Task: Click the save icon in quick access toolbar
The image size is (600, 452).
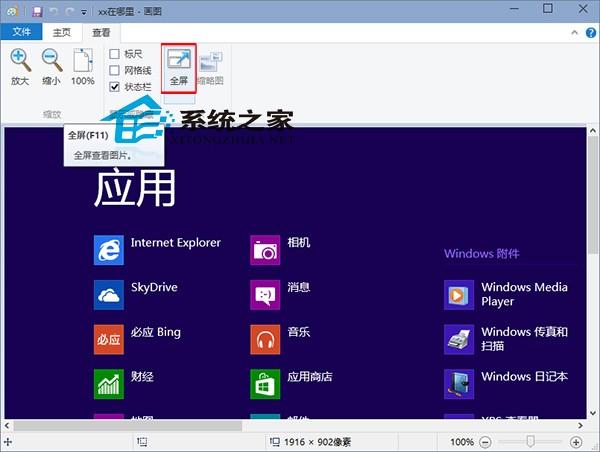Action: tap(36, 9)
